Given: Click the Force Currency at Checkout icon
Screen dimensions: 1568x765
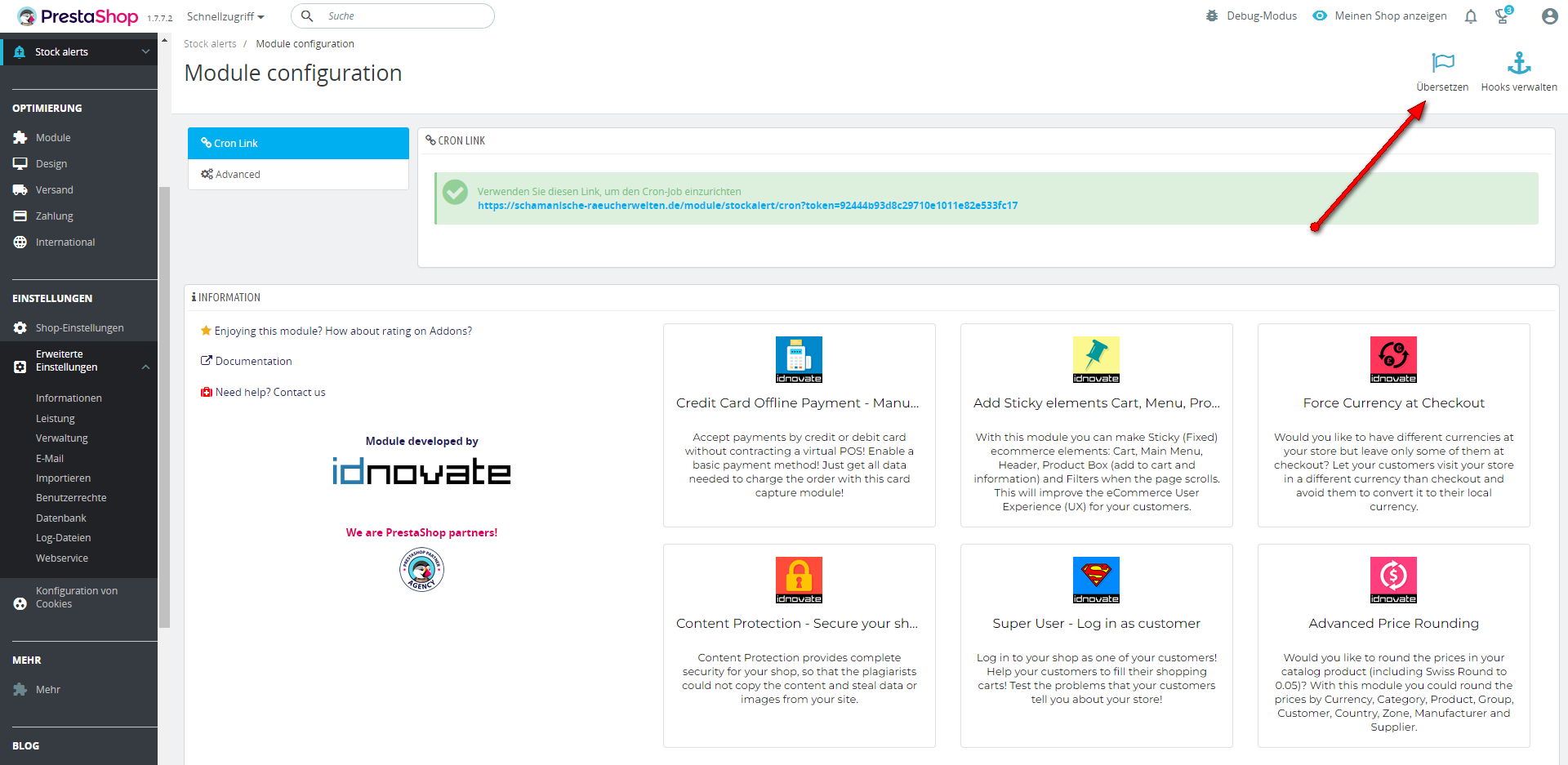Looking at the screenshot, I should click(1393, 359).
